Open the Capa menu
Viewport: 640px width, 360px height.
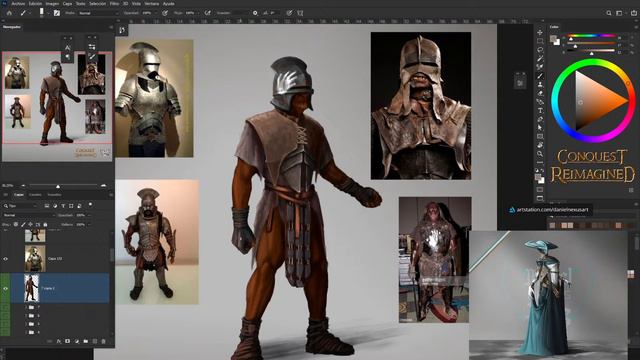(x=67, y=4)
